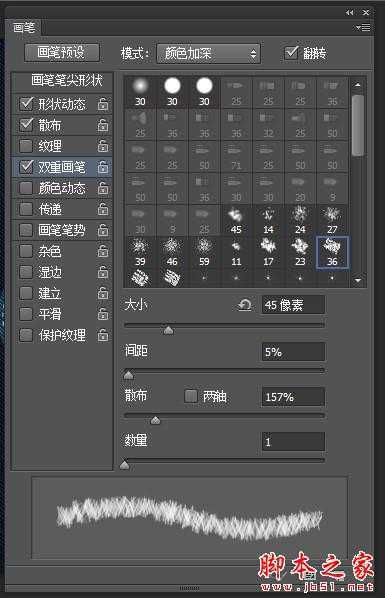The width and height of the screenshot is (385, 598).
Task: Enable the 画笔笔势 checkbox
Action: (x=26, y=230)
